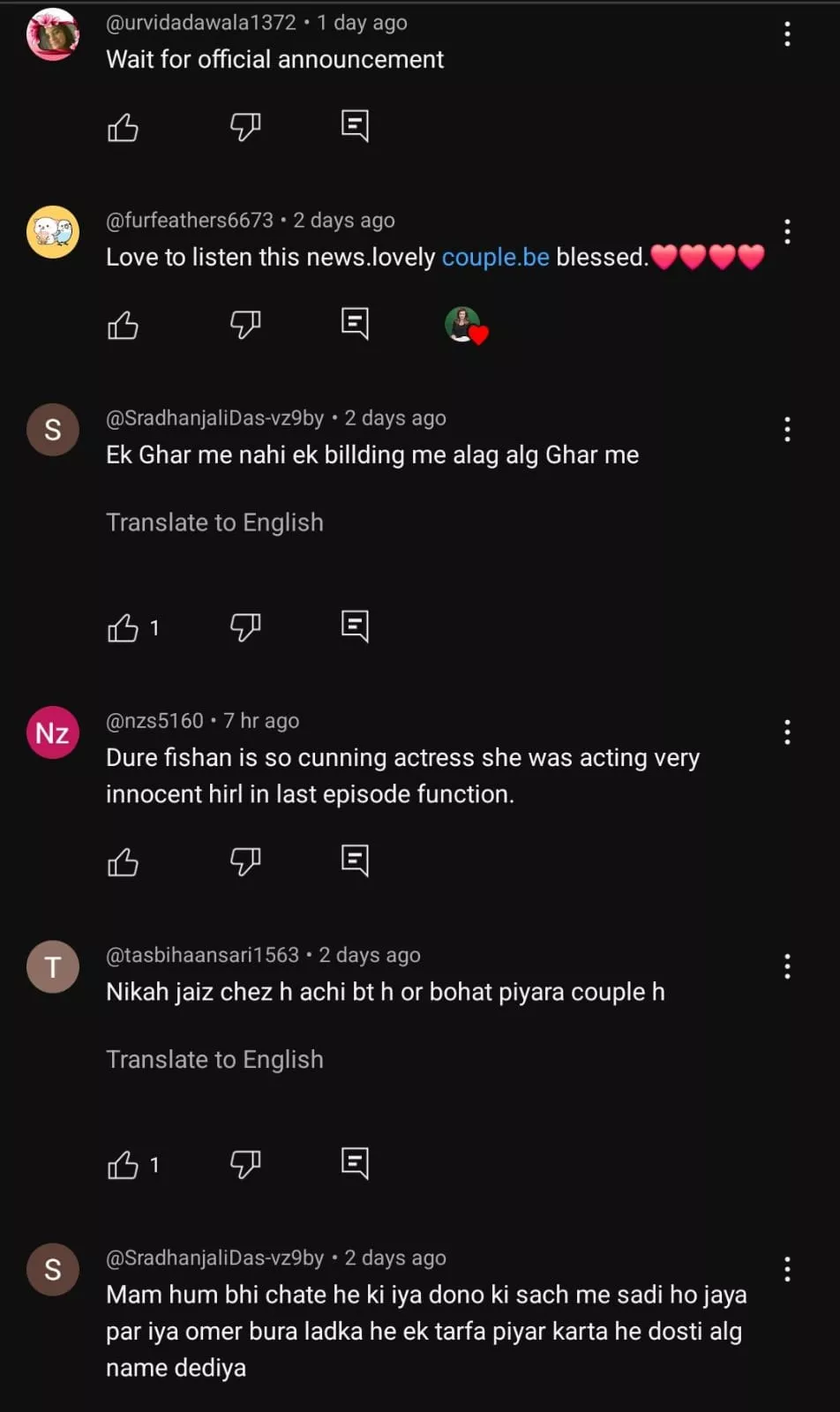
Task: Open options menu for urvidadawala1372's comment
Action: click(x=787, y=34)
